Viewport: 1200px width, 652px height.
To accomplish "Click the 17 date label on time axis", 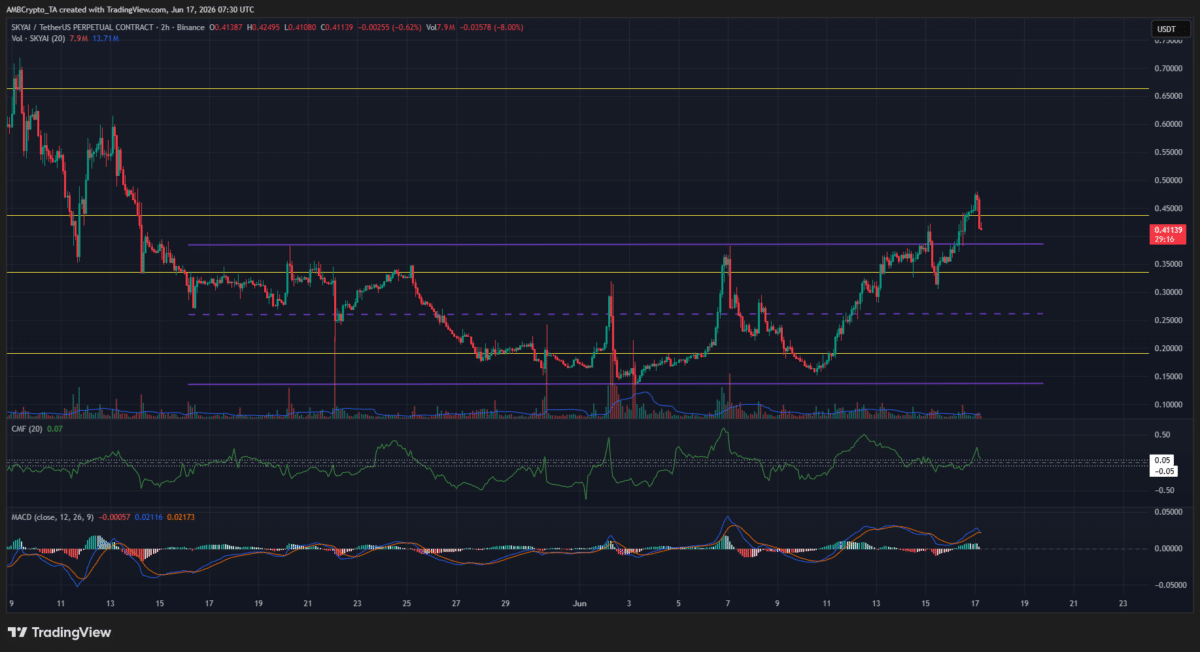I will (x=975, y=604).
